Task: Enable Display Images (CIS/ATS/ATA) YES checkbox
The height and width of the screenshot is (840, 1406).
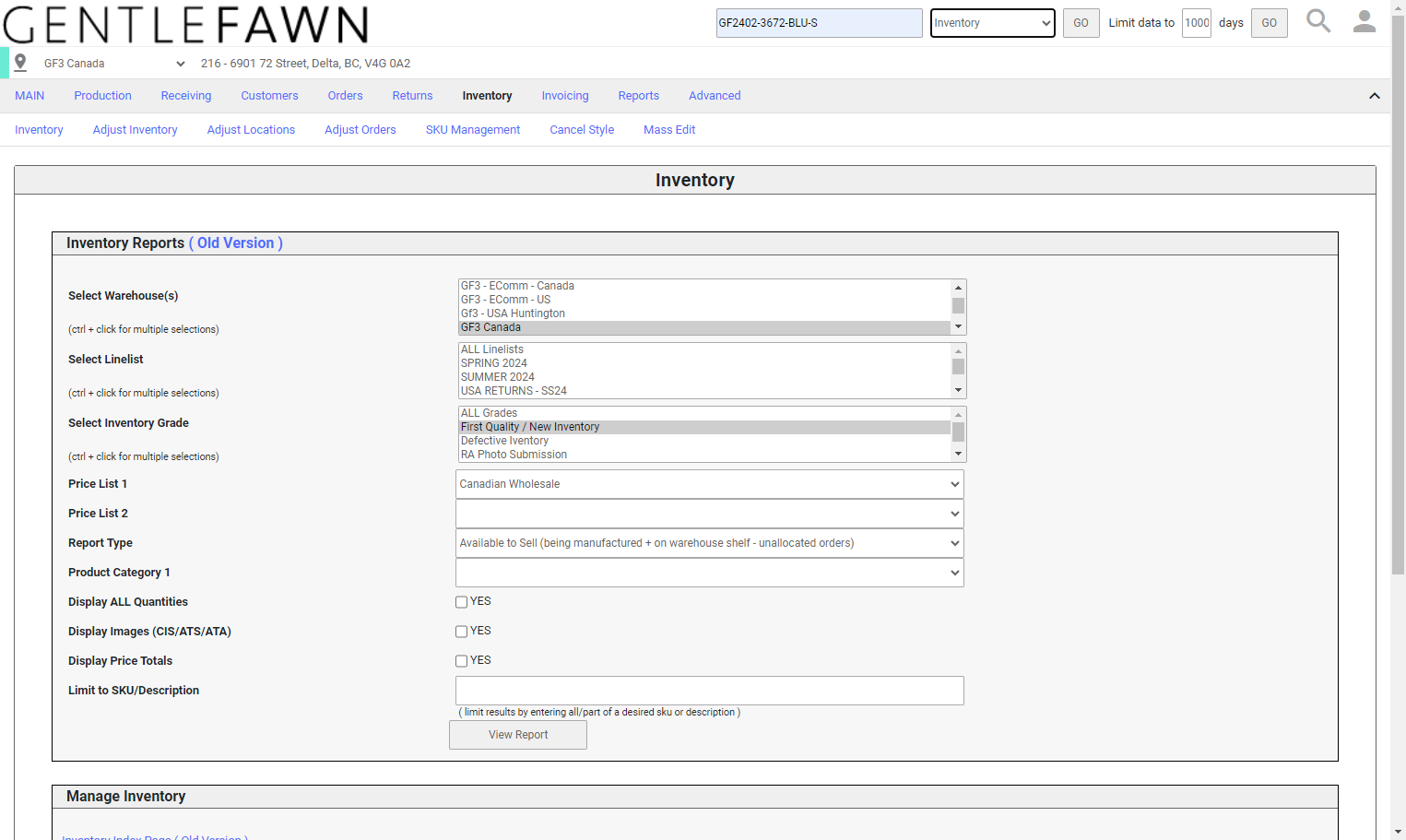Action: [461, 632]
